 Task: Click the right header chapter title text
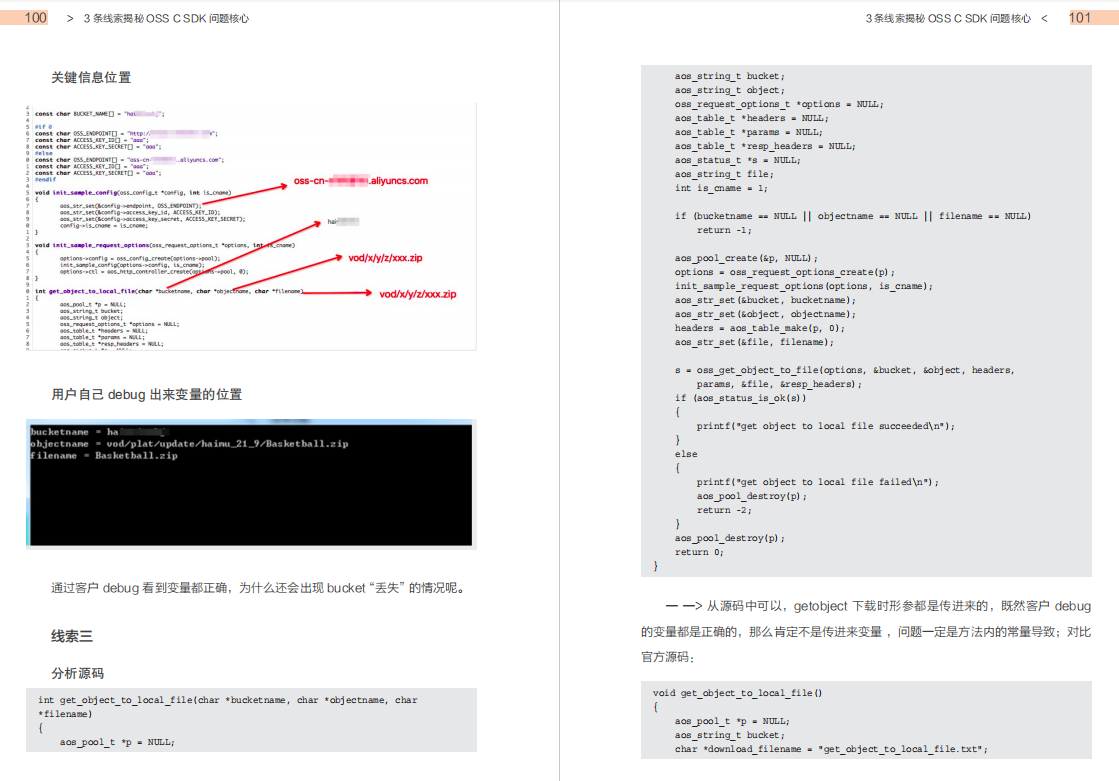pyautogui.click(x=948, y=18)
